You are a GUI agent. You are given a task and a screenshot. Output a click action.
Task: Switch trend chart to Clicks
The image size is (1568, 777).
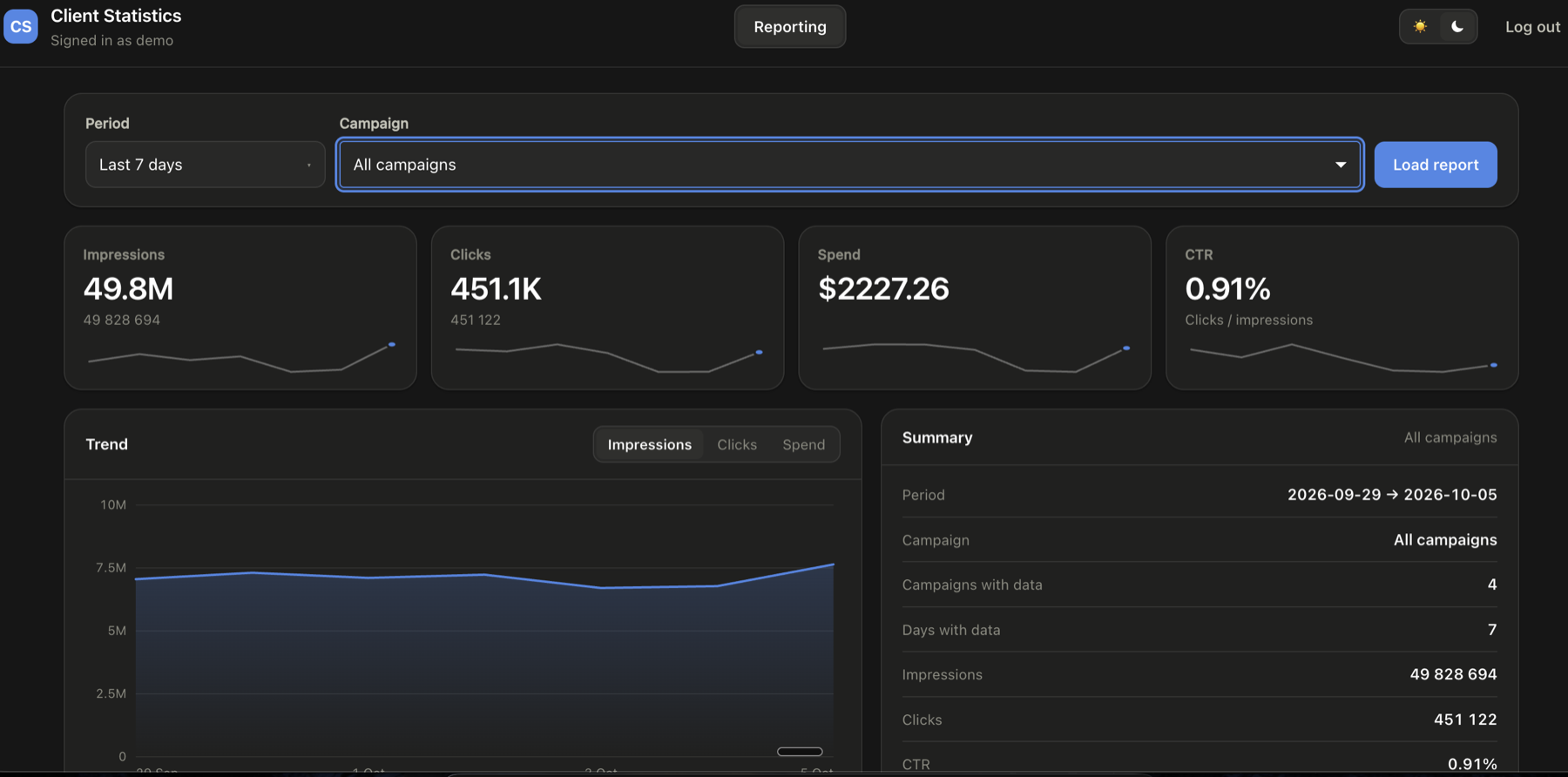click(x=737, y=444)
